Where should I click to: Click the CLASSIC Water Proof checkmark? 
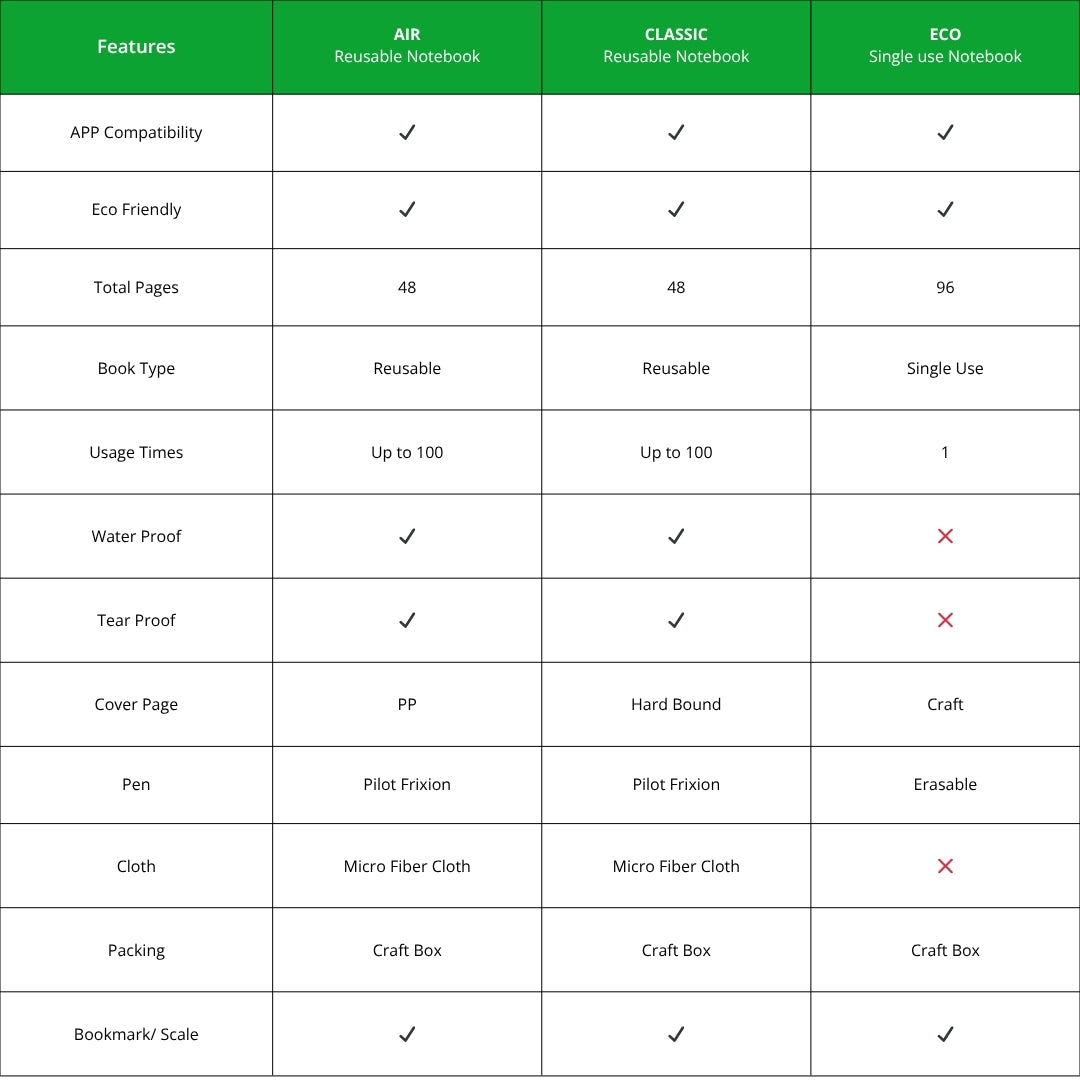tap(676, 536)
